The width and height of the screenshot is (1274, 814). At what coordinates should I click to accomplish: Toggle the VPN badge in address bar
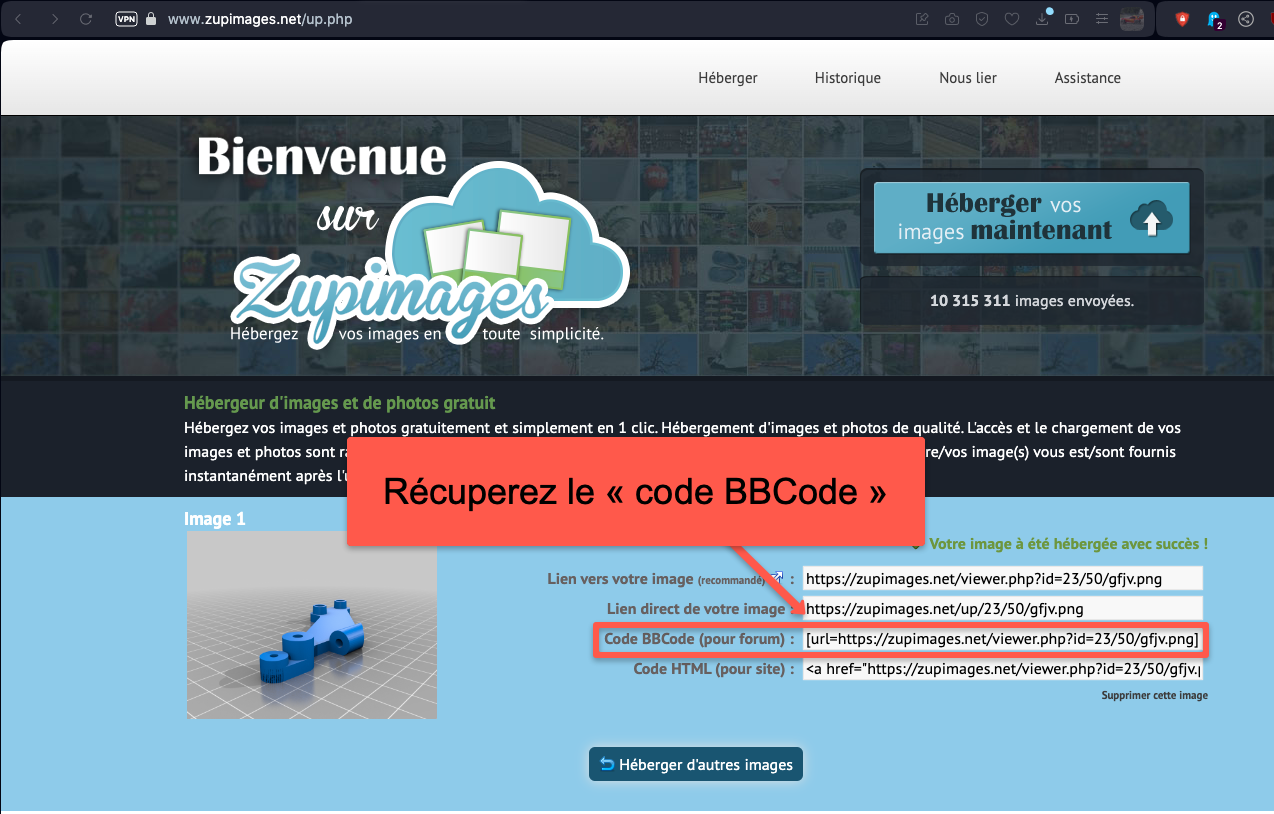click(x=126, y=19)
